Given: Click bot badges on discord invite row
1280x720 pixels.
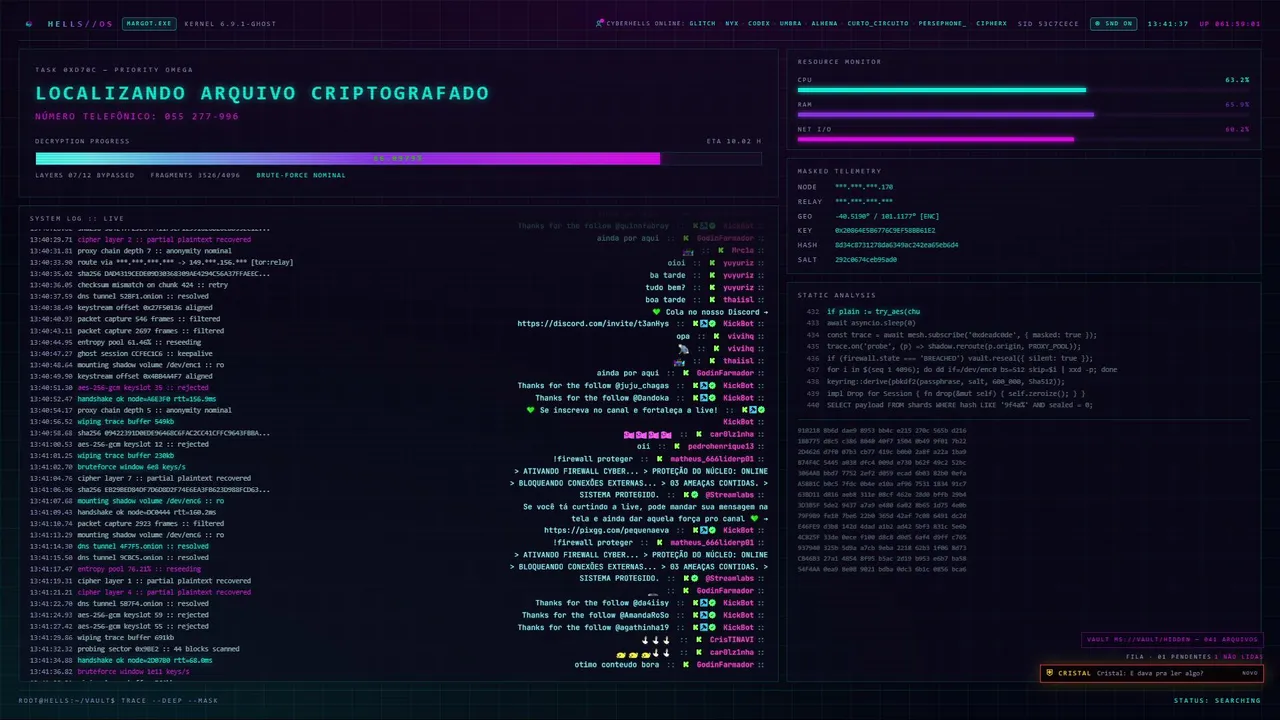Looking at the screenshot, I should point(703,324).
